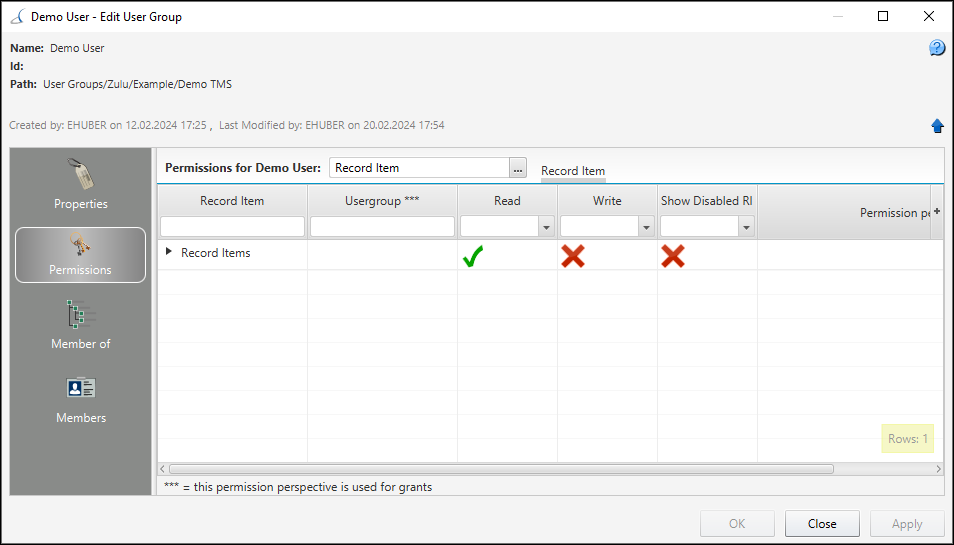The height and width of the screenshot is (545, 954).
Task: Toggle the green Read checkmark for Record Items
Action: click(x=473, y=256)
